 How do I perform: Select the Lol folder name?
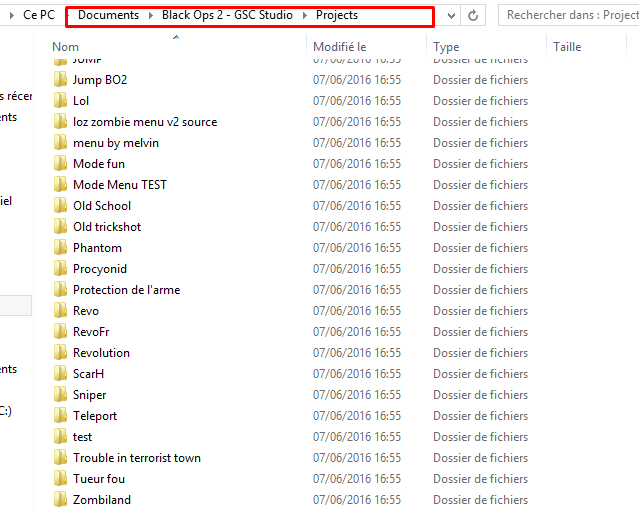(81, 101)
